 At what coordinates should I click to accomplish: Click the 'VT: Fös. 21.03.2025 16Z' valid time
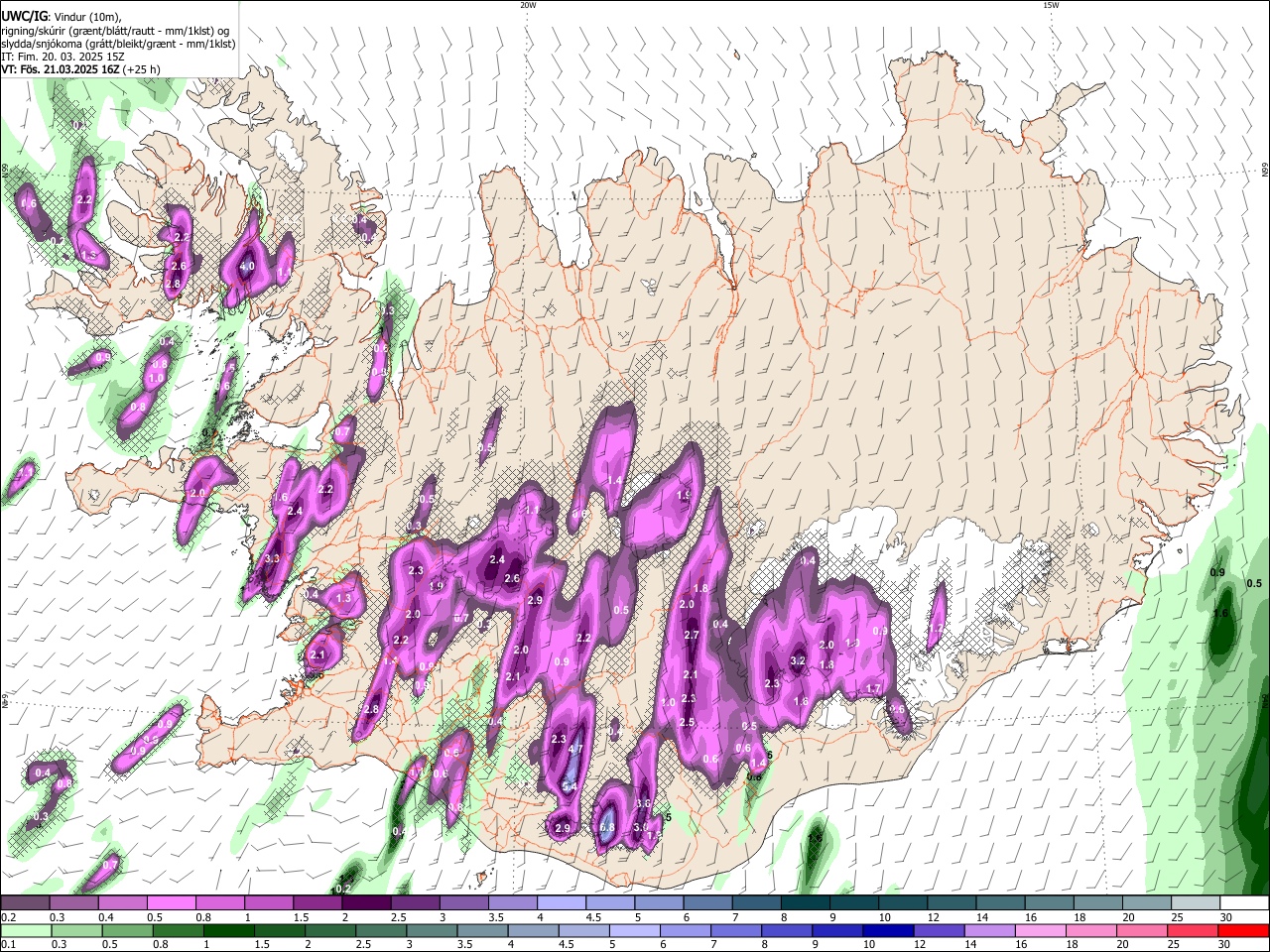[x=61, y=69]
